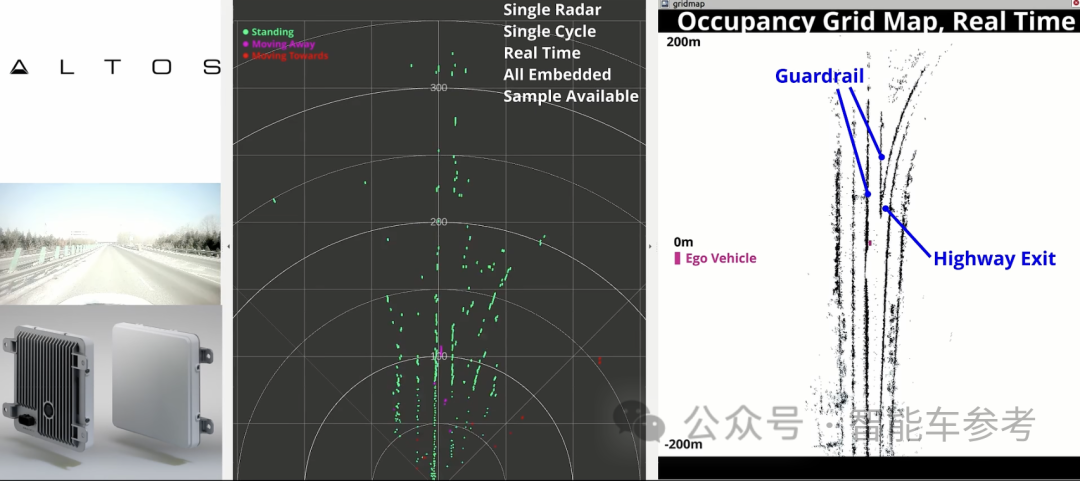Click the 0m axis label
This screenshot has width=1080, height=481.
coord(683,242)
